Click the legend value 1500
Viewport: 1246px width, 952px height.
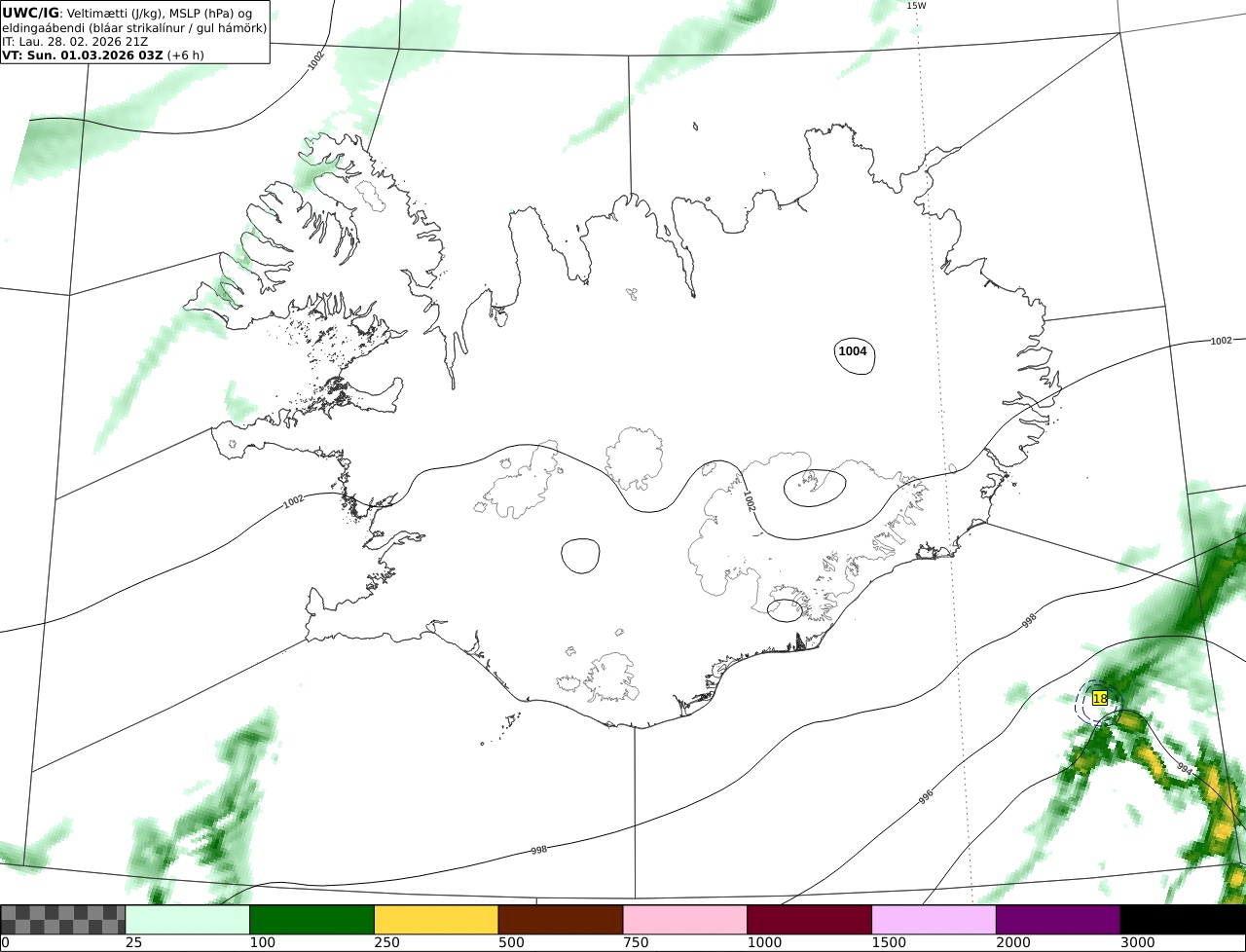(888, 943)
